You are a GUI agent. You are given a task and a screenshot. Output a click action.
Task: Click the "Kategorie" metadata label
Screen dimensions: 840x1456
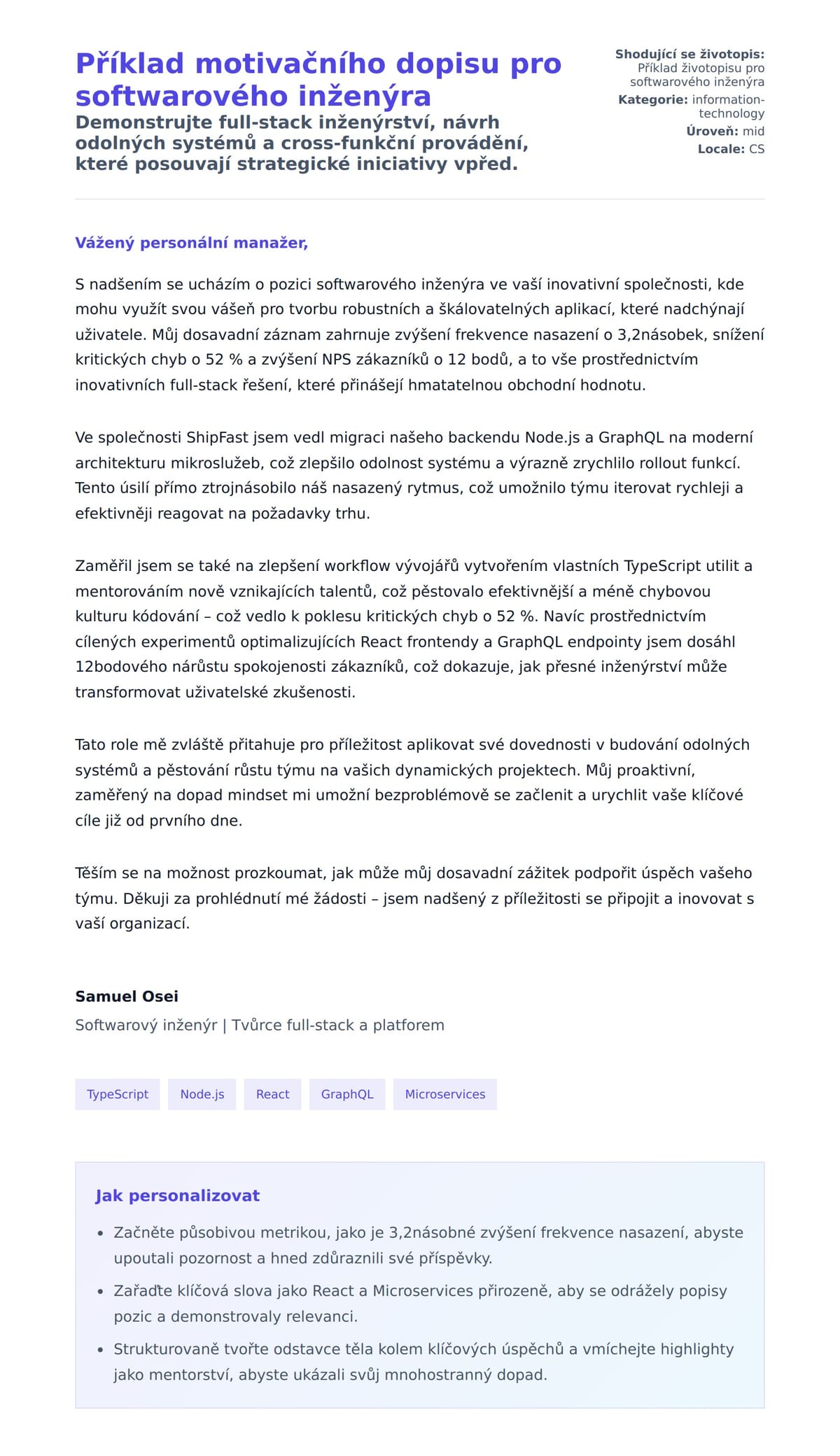pos(652,100)
